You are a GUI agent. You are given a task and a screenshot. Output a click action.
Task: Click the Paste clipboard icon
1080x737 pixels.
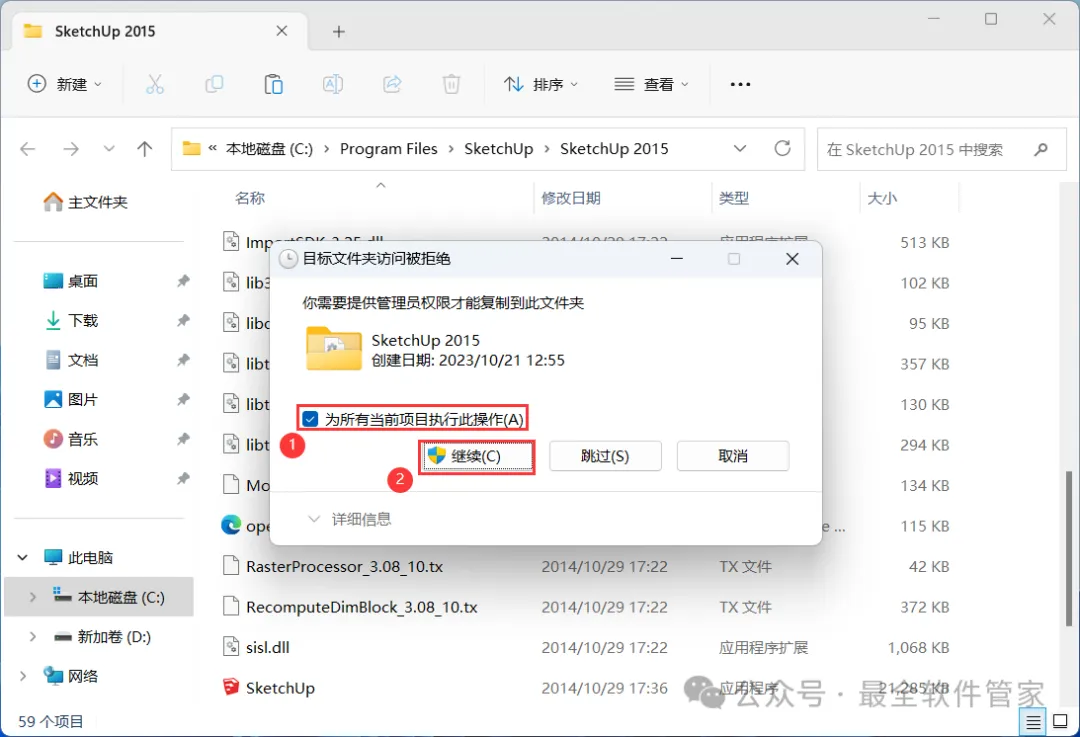(273, 84)
